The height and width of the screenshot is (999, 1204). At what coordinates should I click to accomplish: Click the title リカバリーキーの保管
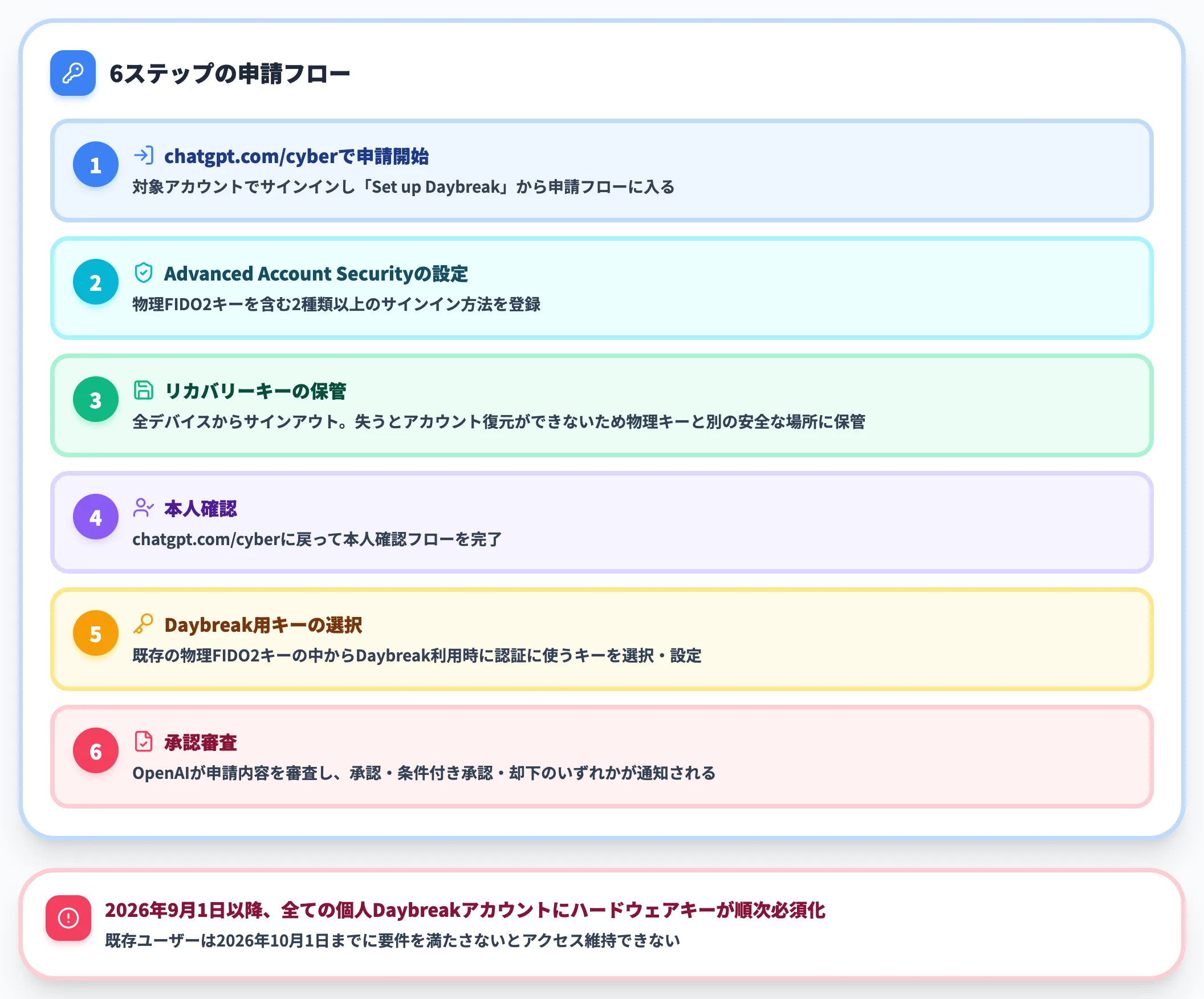[x=255, y=391]
